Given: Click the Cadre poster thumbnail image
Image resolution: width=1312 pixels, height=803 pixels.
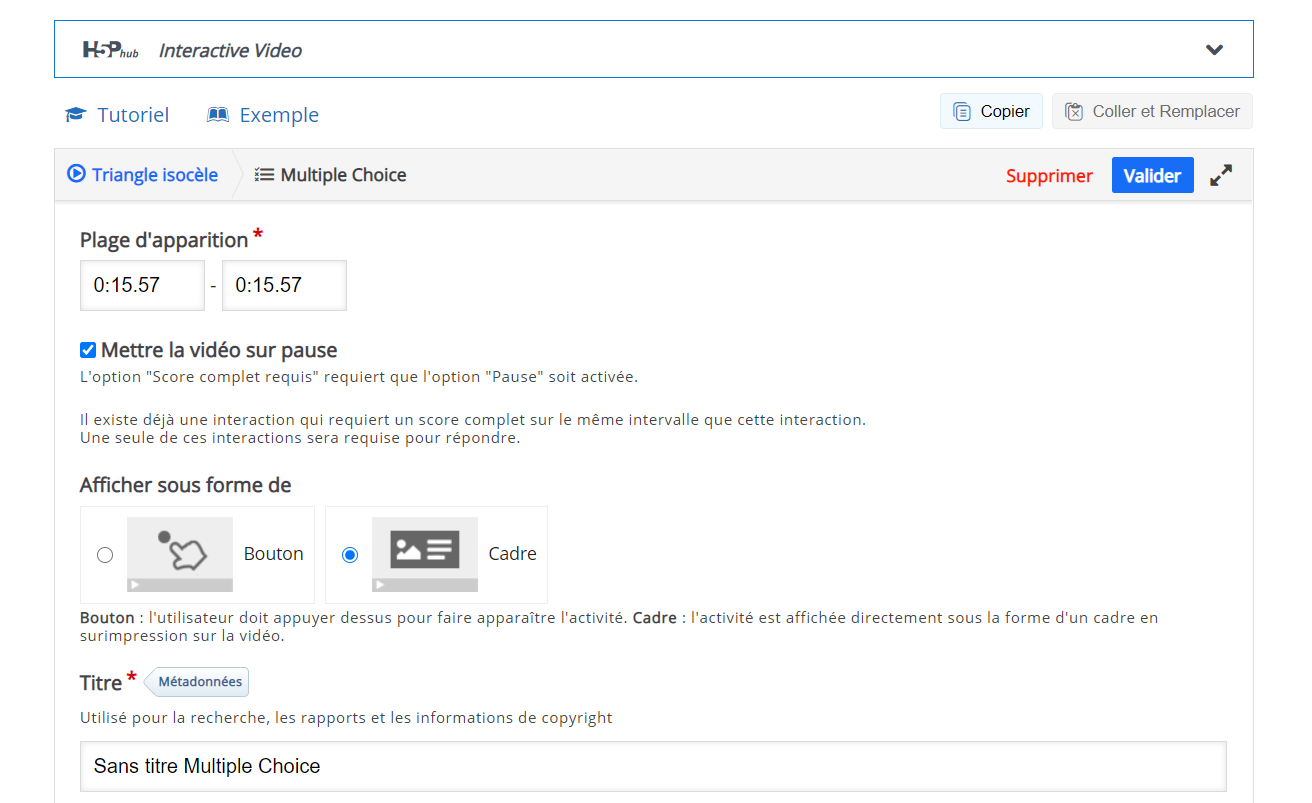Looking at the screenshot, I should tap(425, 554).
